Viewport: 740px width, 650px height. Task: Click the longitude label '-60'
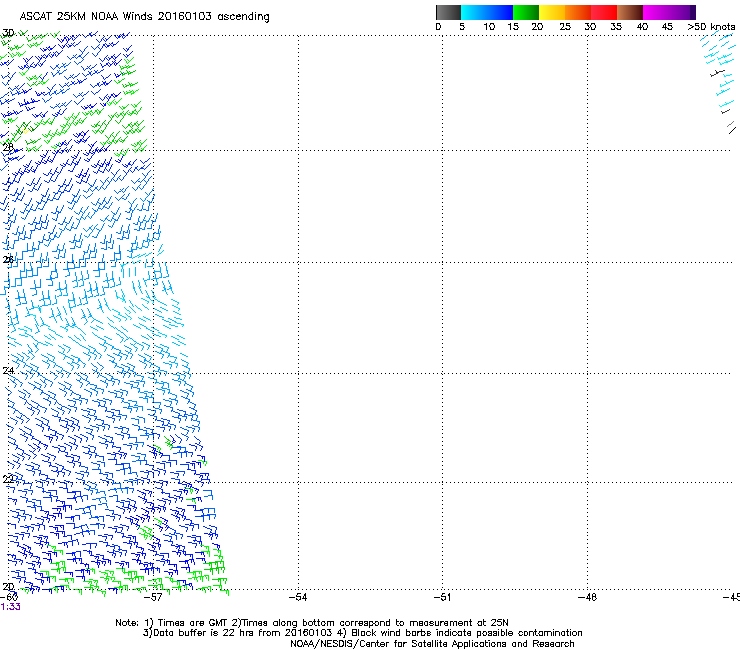pos(9,597)
